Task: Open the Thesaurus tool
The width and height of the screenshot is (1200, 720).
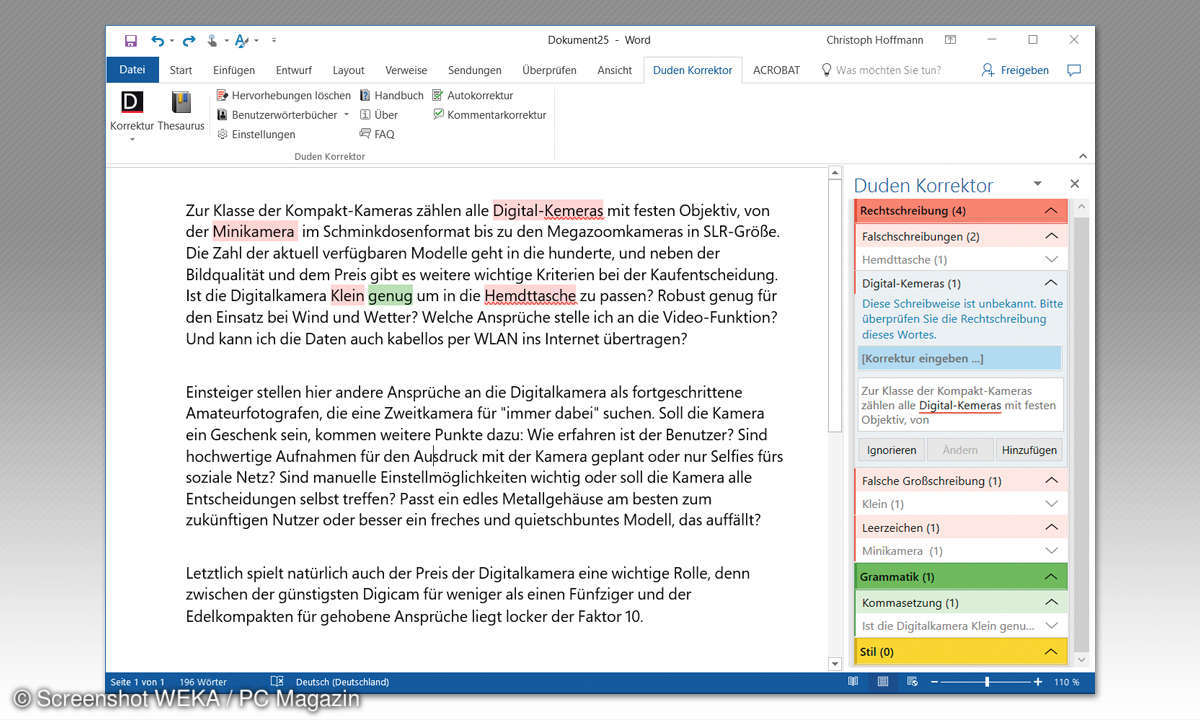Action: point(181,111)
